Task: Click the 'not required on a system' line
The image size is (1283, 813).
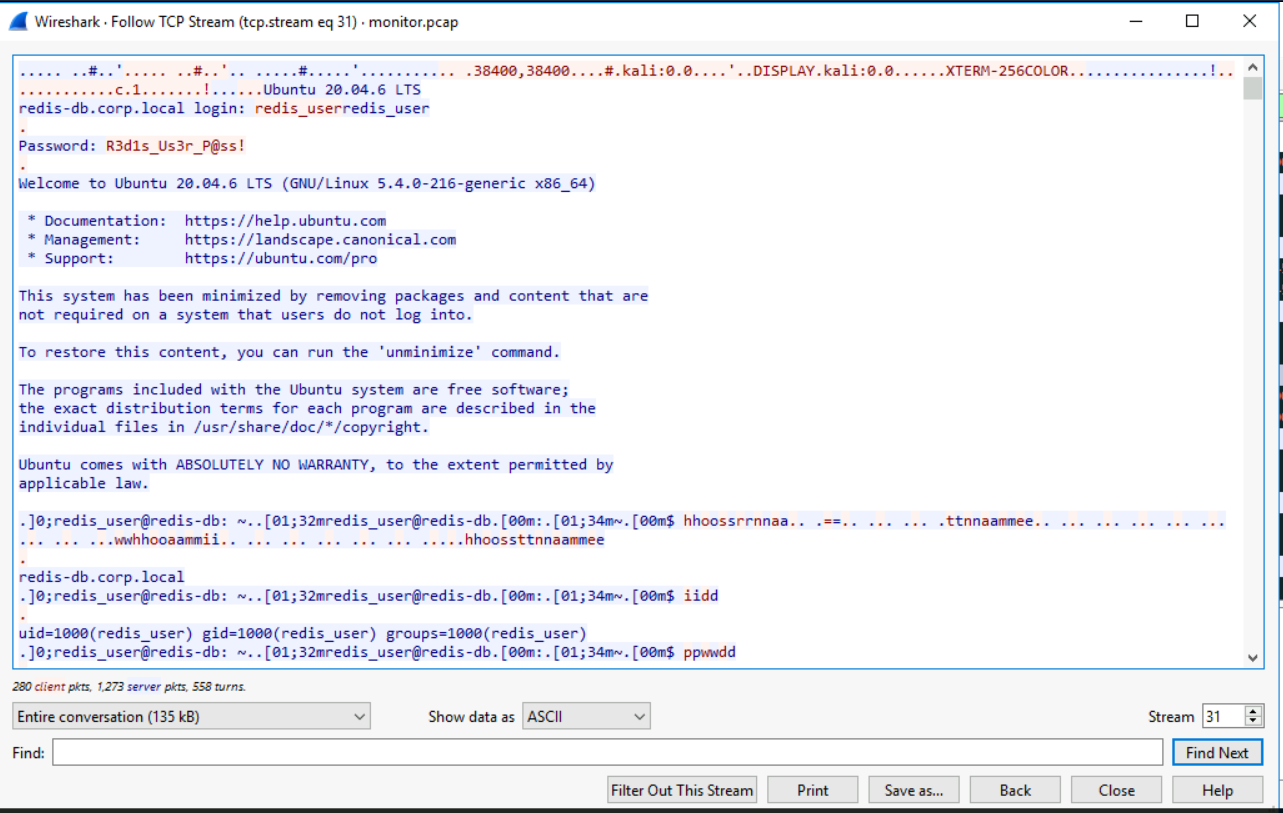Action: pyautogui.click(x=246, y=315)
